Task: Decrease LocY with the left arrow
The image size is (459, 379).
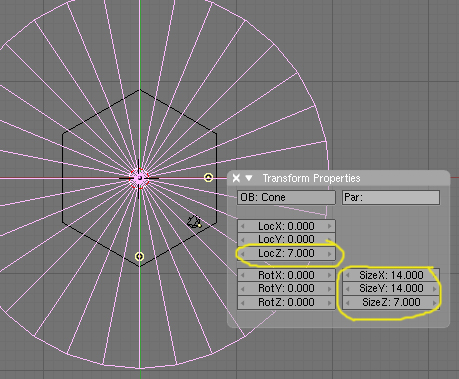Action: (242, 239)
